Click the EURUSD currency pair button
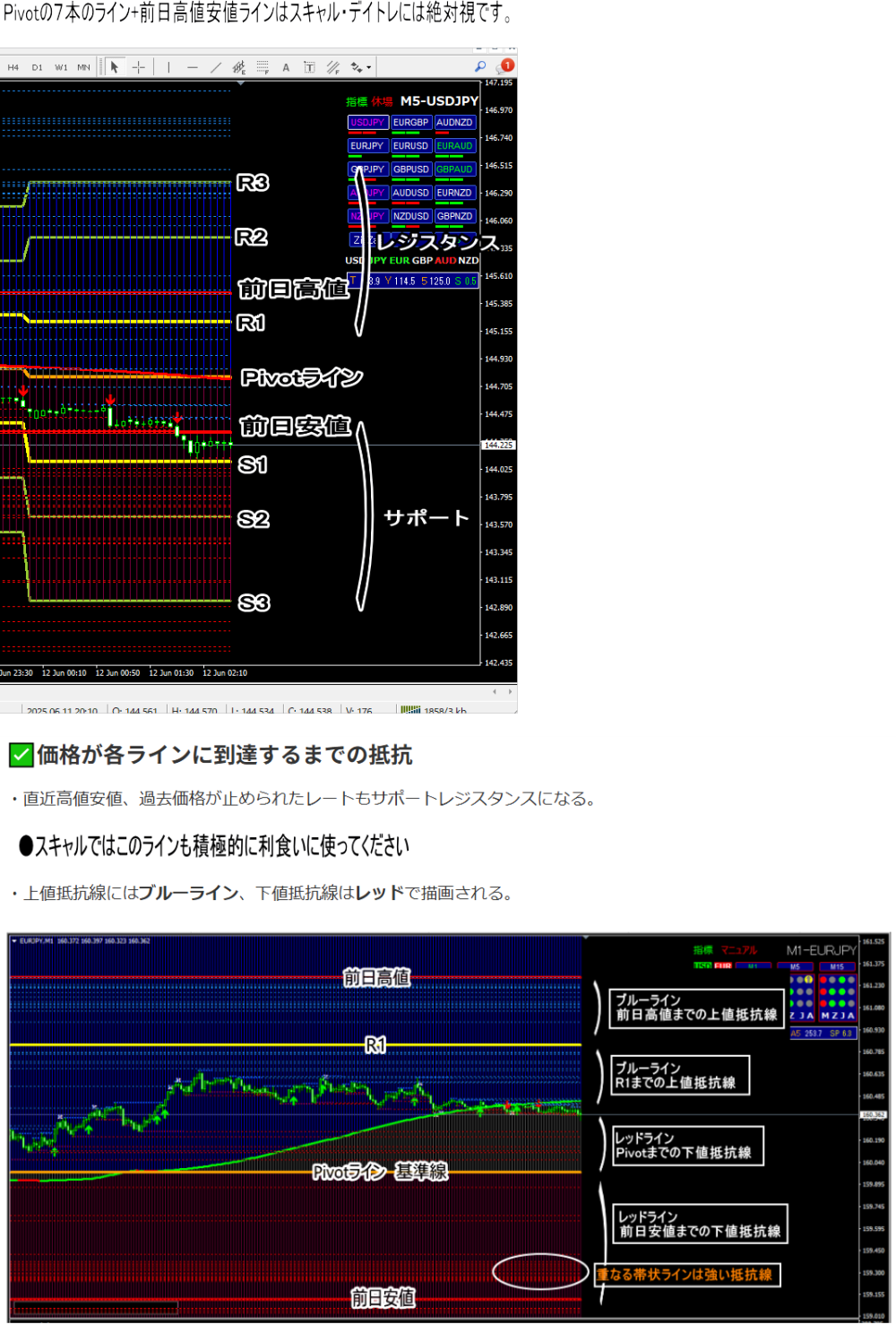This screenshot has width=896, height=1333. point(410,146)
